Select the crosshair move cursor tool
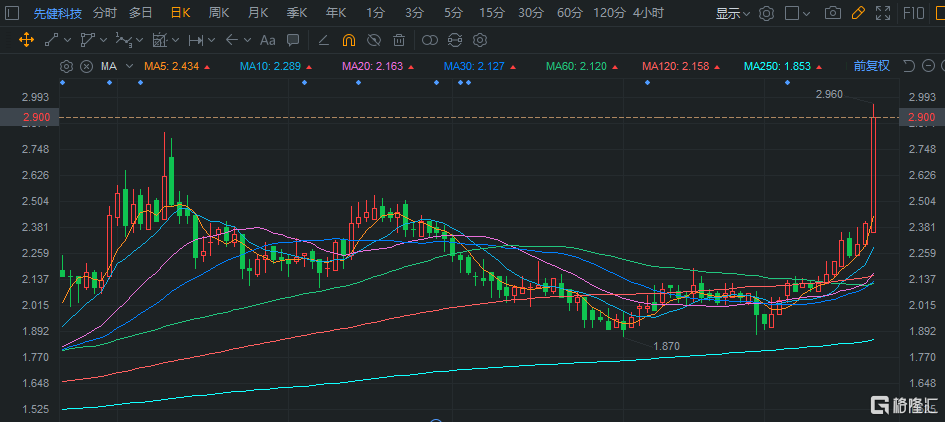 pos(24,41)
